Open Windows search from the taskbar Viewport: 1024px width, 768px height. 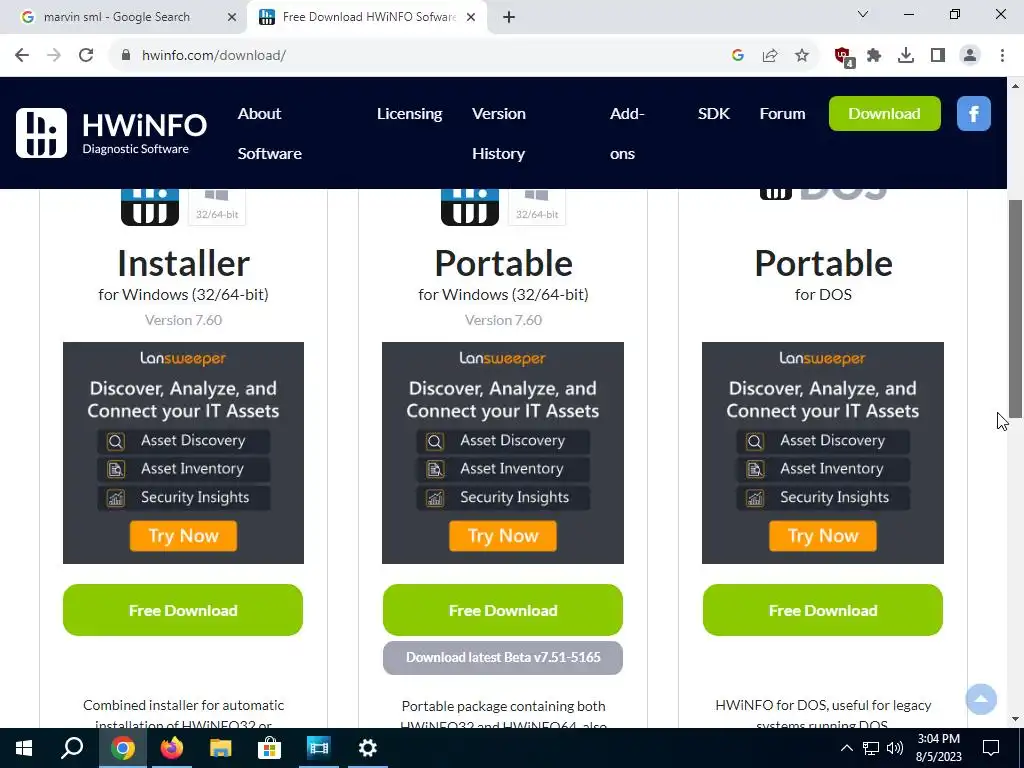pyautogui.click(x=72, y=748)
